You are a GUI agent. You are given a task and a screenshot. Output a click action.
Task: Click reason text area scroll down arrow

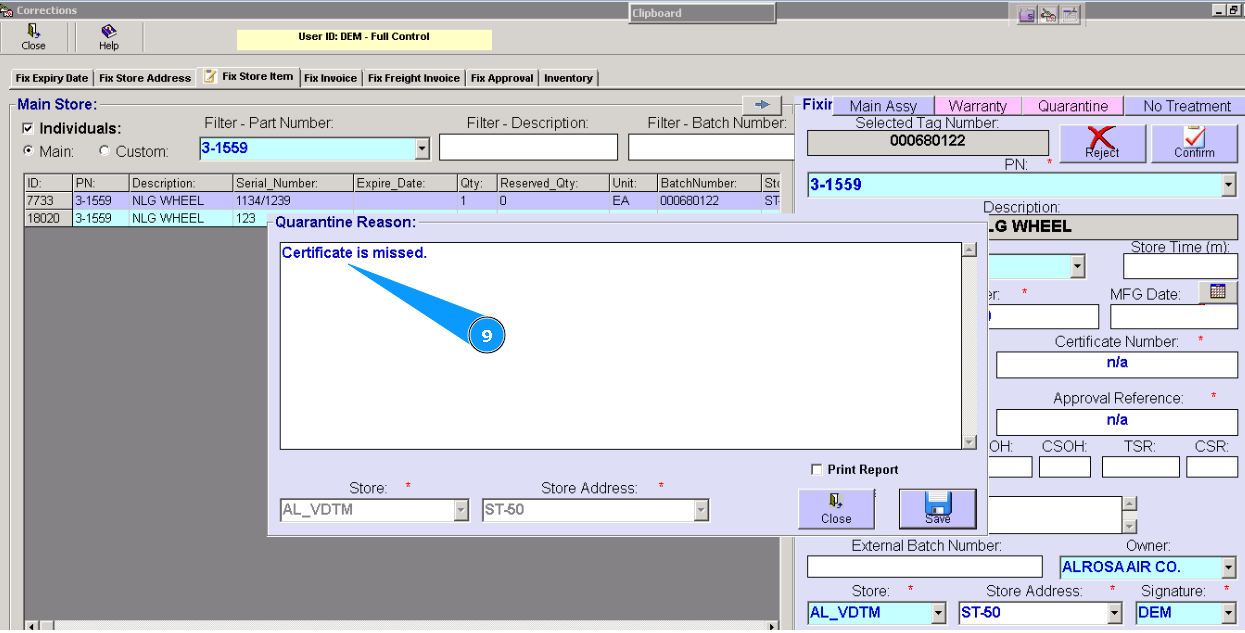(969, 442)
